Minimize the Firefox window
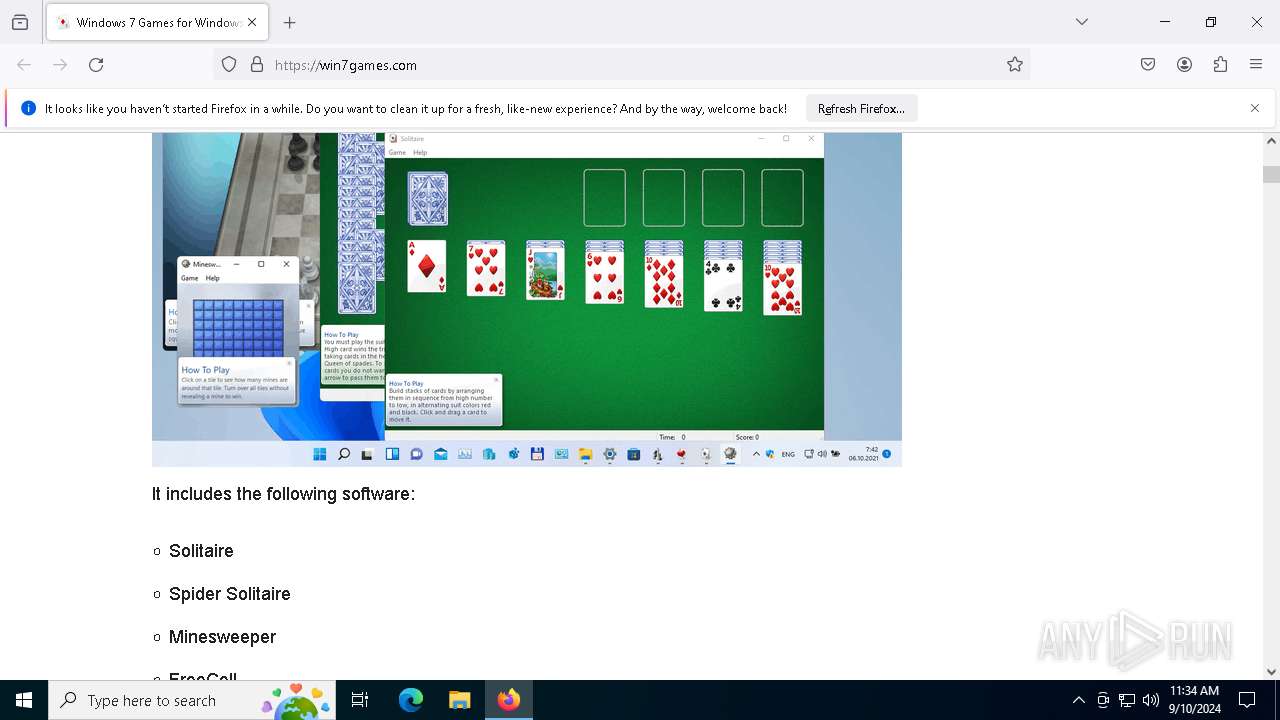This screenshot has height=720, width=1280. point(1165,22)
